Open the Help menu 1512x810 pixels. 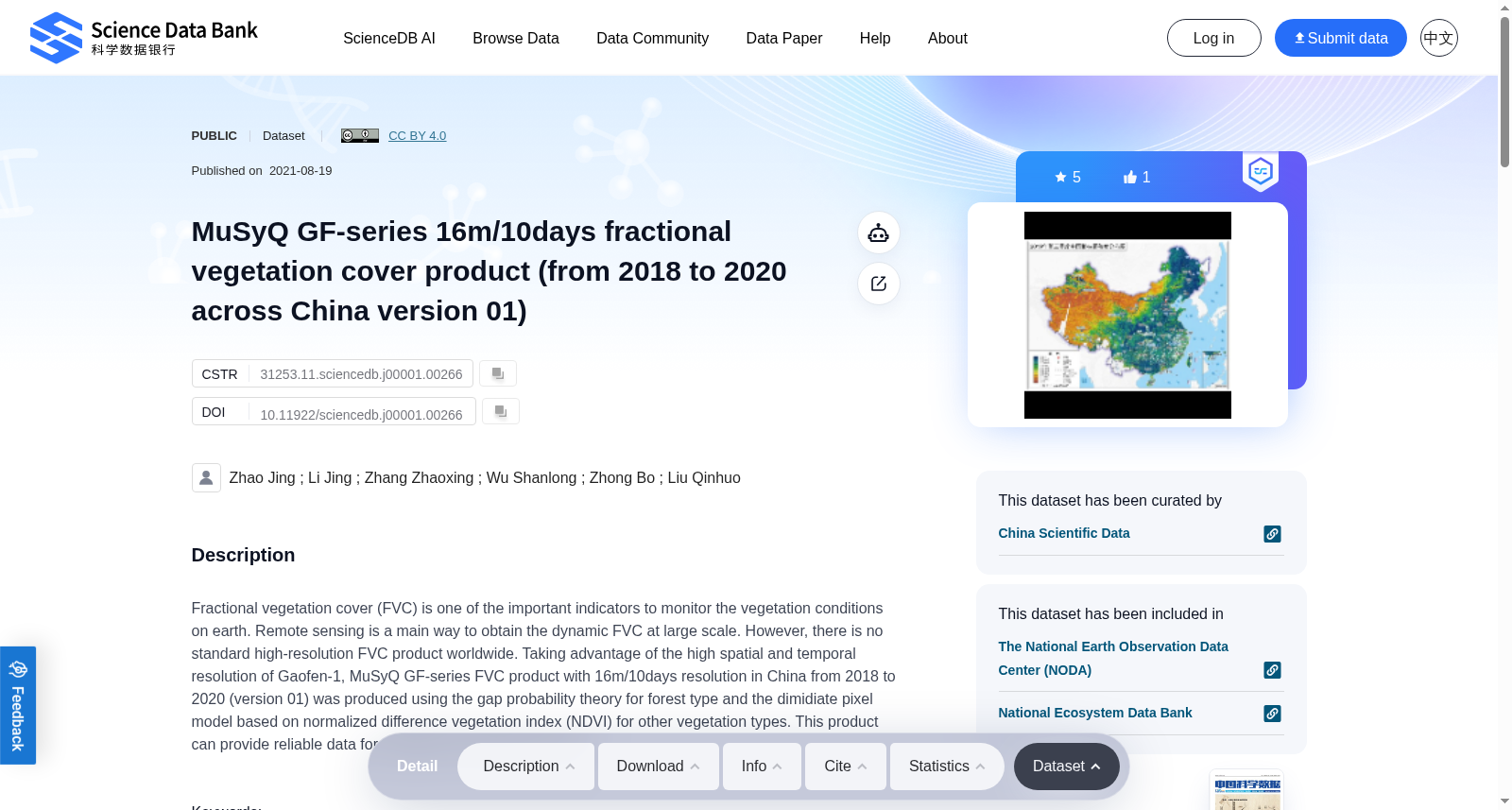coord(875,38)
